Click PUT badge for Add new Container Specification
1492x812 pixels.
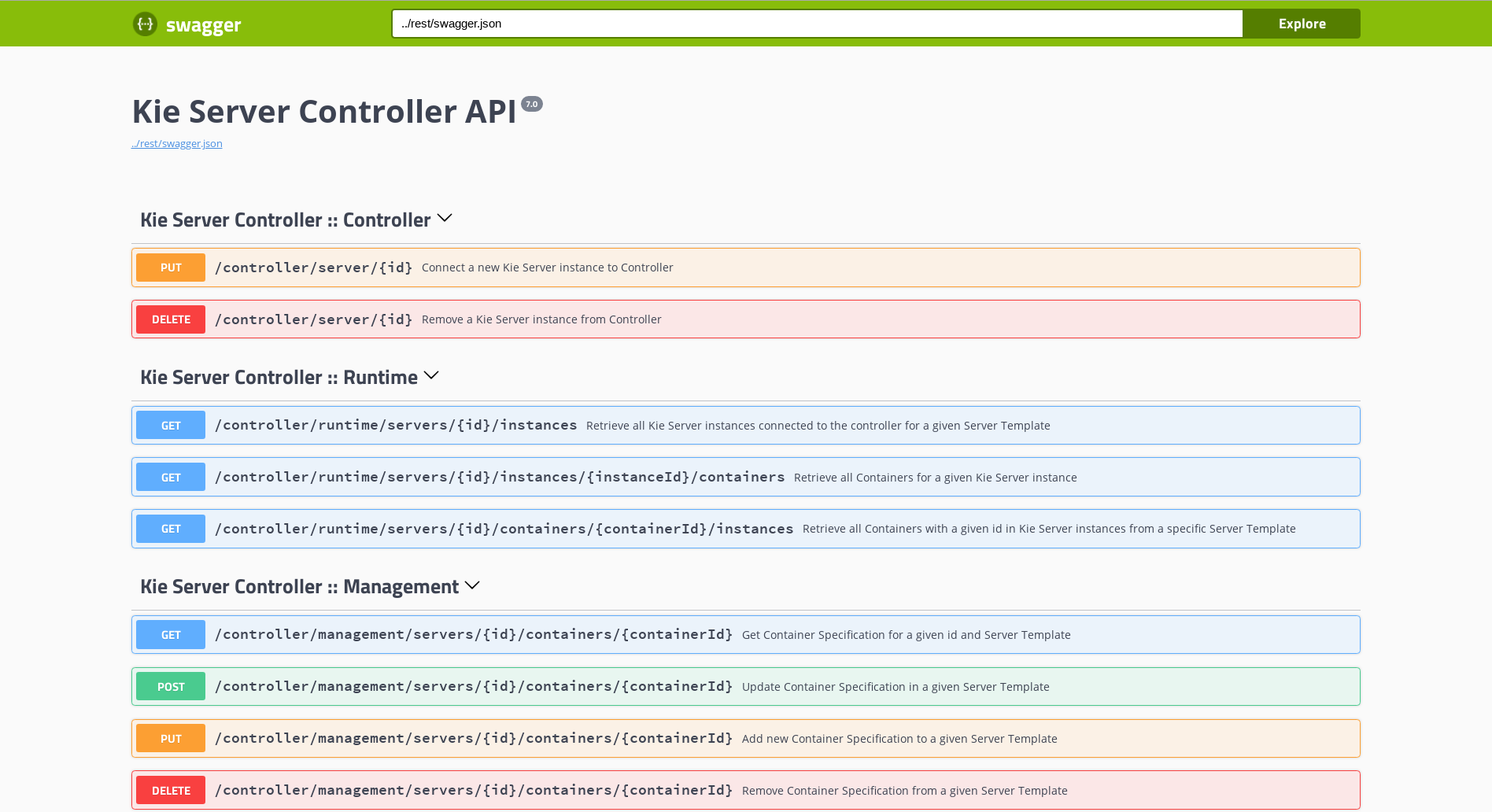pyautogui.click(x=171, y=739)
